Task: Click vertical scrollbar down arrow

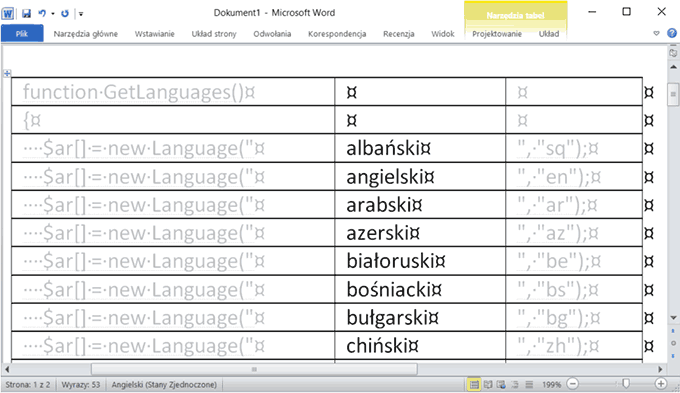Action: click(673, 318)
